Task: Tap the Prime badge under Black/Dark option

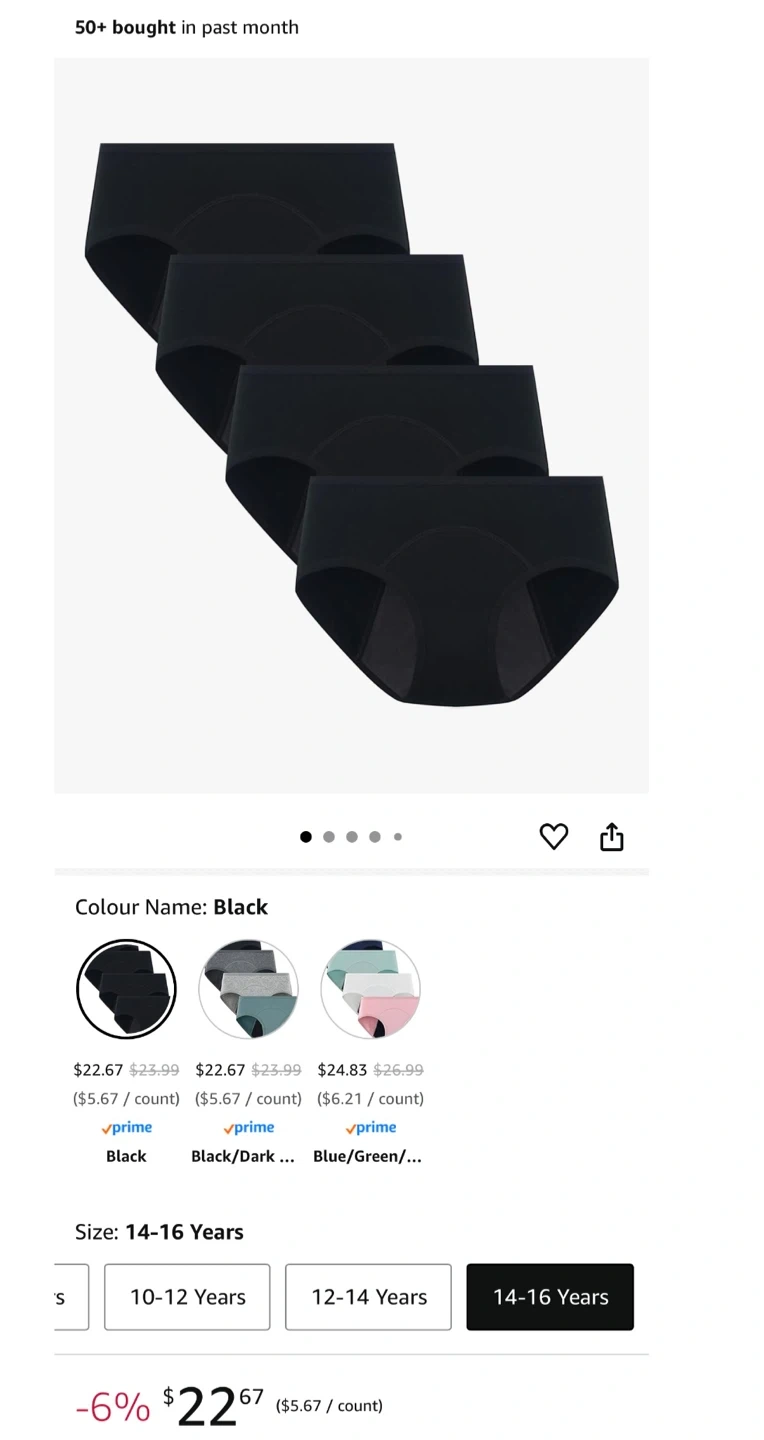Action: point(248,1128)
